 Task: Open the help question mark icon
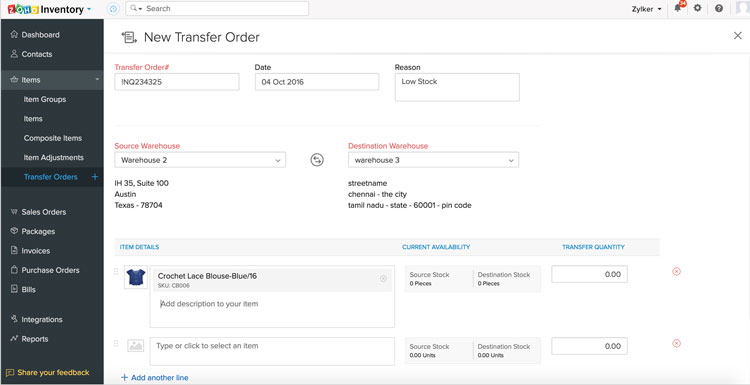click(x=719, y=8)
